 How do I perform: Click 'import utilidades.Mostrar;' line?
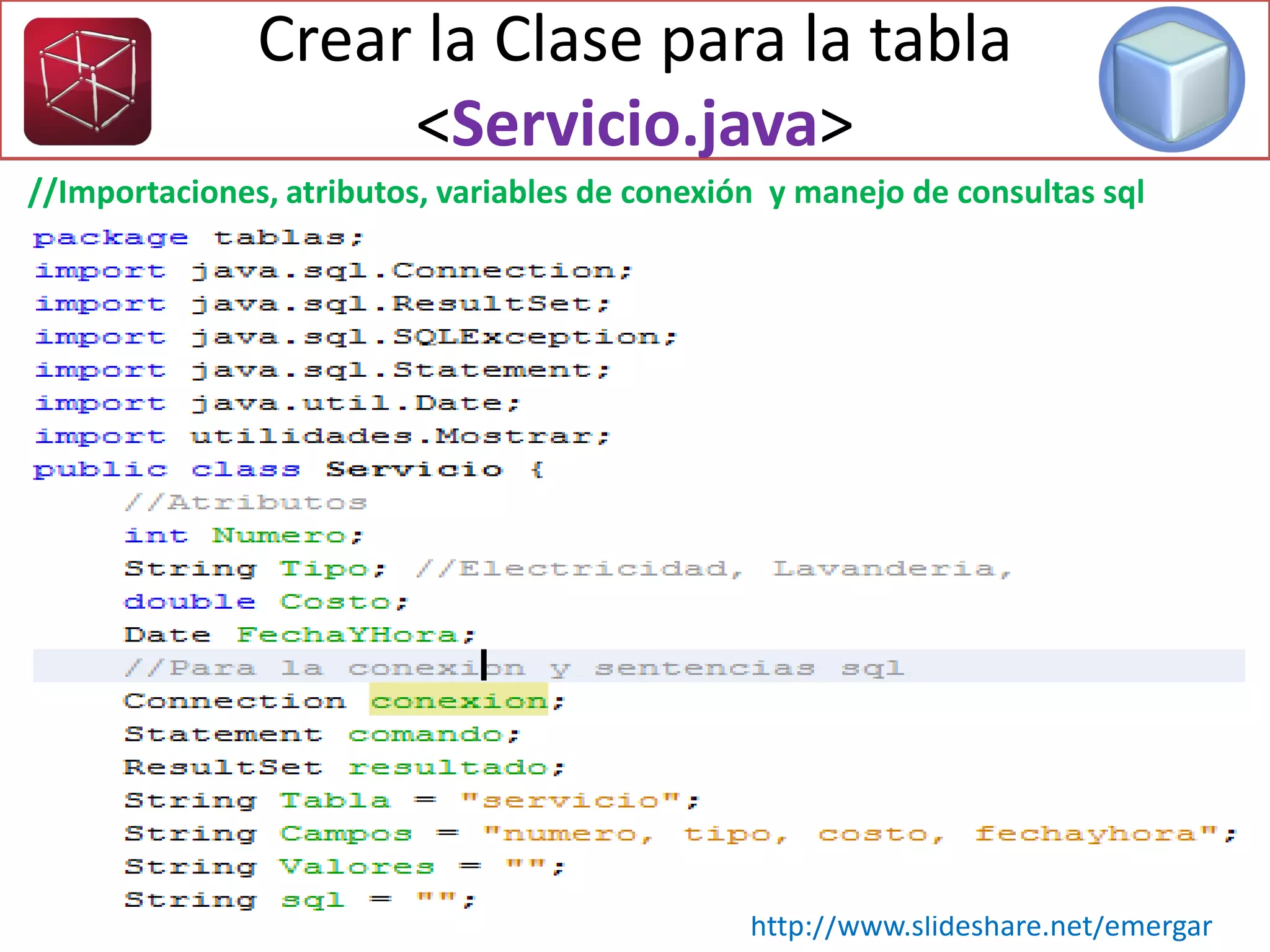(x=322, y=436)
